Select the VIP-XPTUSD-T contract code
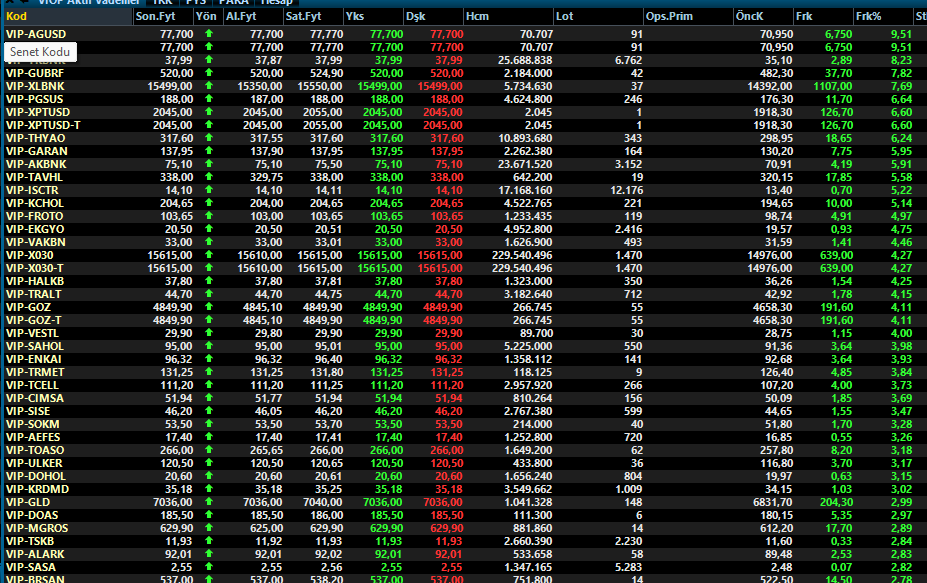 [x=43, y=125]
